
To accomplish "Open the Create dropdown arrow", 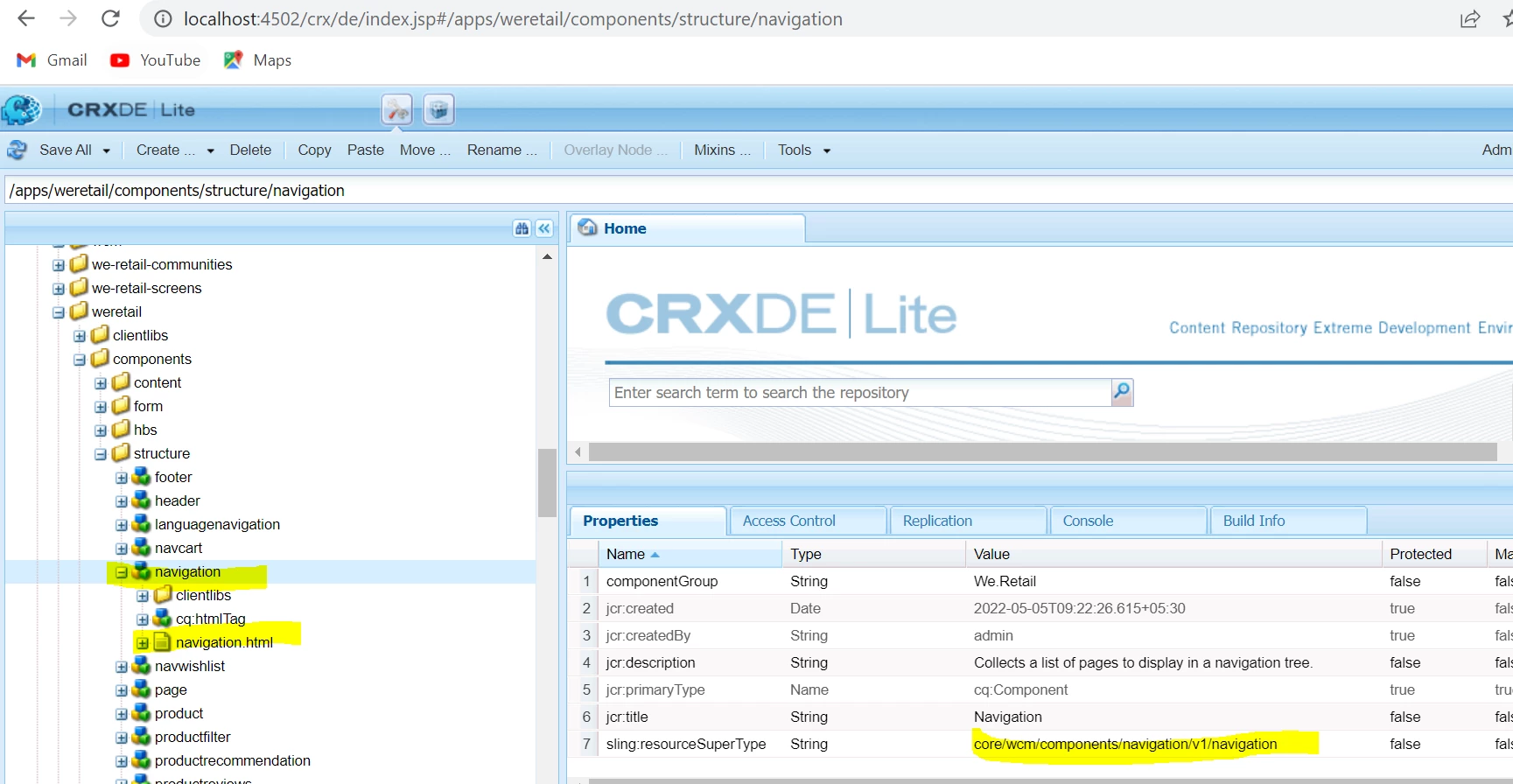I will click(211, 150).
